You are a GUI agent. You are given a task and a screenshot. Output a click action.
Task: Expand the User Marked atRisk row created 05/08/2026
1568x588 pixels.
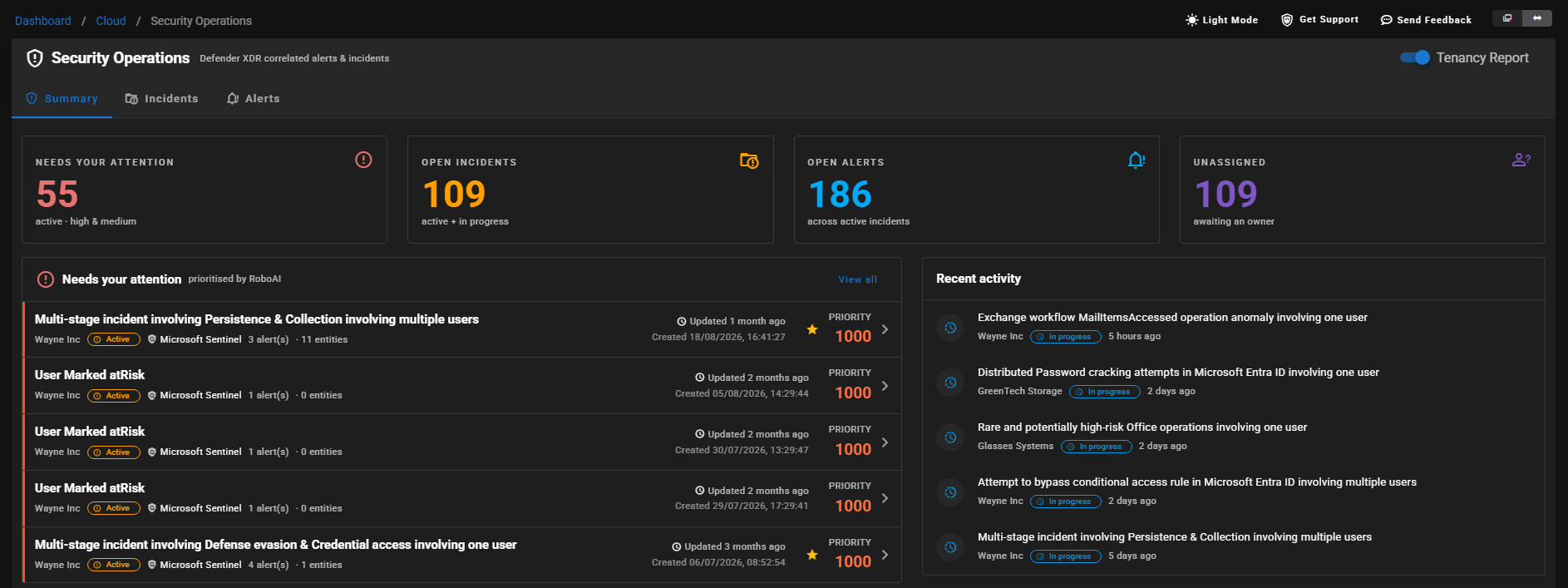tap(885, 386)
